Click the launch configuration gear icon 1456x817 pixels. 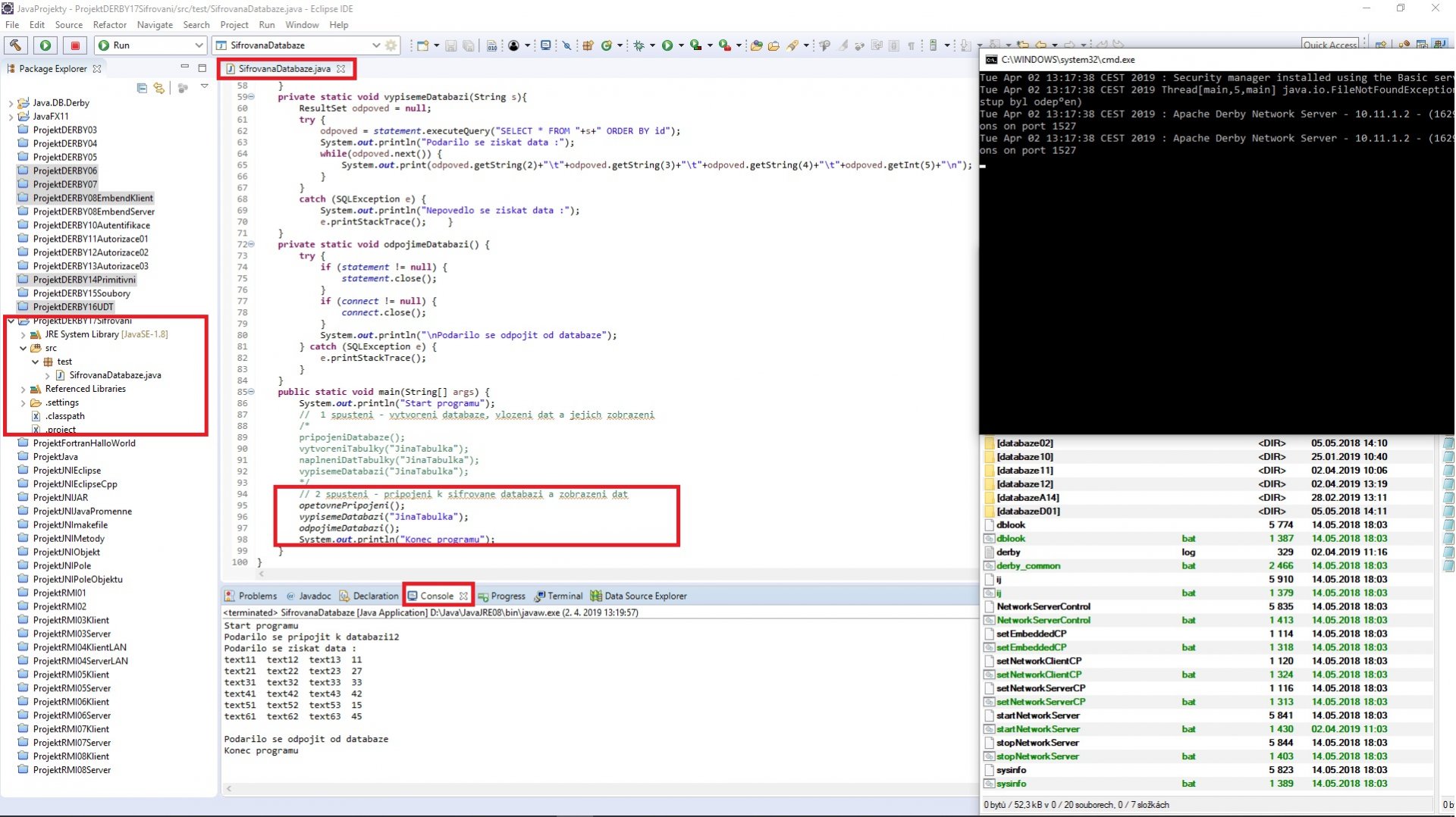tap(391, 45)
